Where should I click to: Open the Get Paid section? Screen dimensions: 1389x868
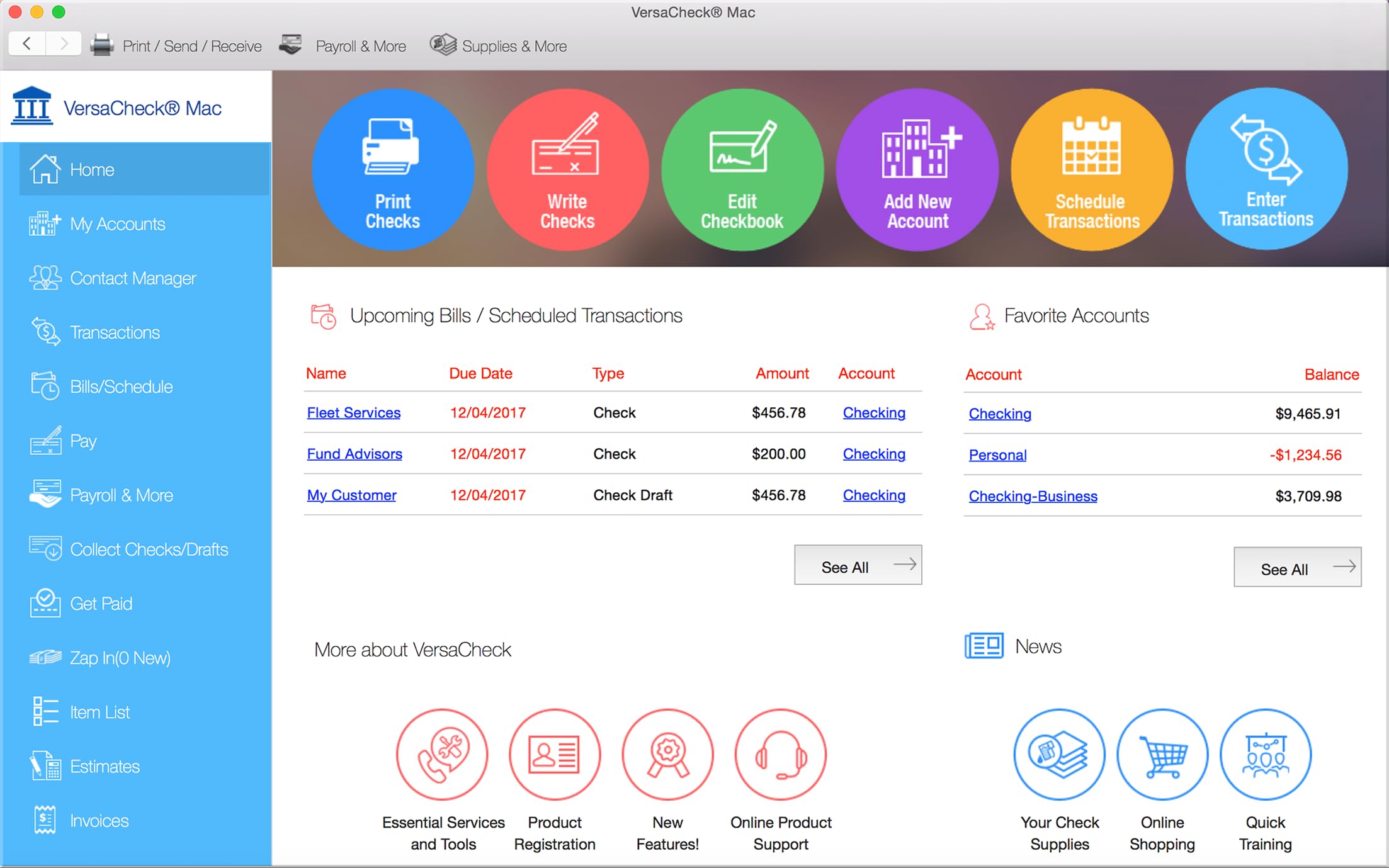[x=102, y=603]
